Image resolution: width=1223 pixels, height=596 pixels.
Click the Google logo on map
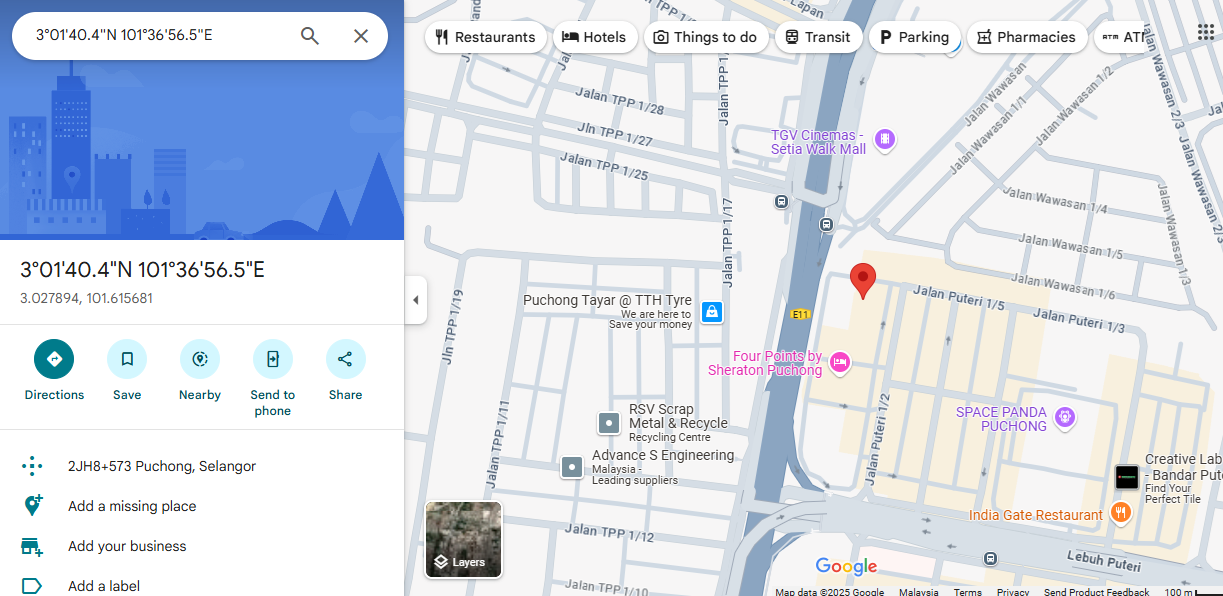coord(846,566)
